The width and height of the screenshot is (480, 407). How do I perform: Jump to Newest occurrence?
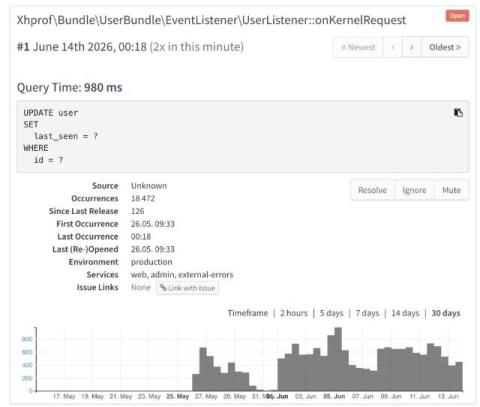(358, 47)
